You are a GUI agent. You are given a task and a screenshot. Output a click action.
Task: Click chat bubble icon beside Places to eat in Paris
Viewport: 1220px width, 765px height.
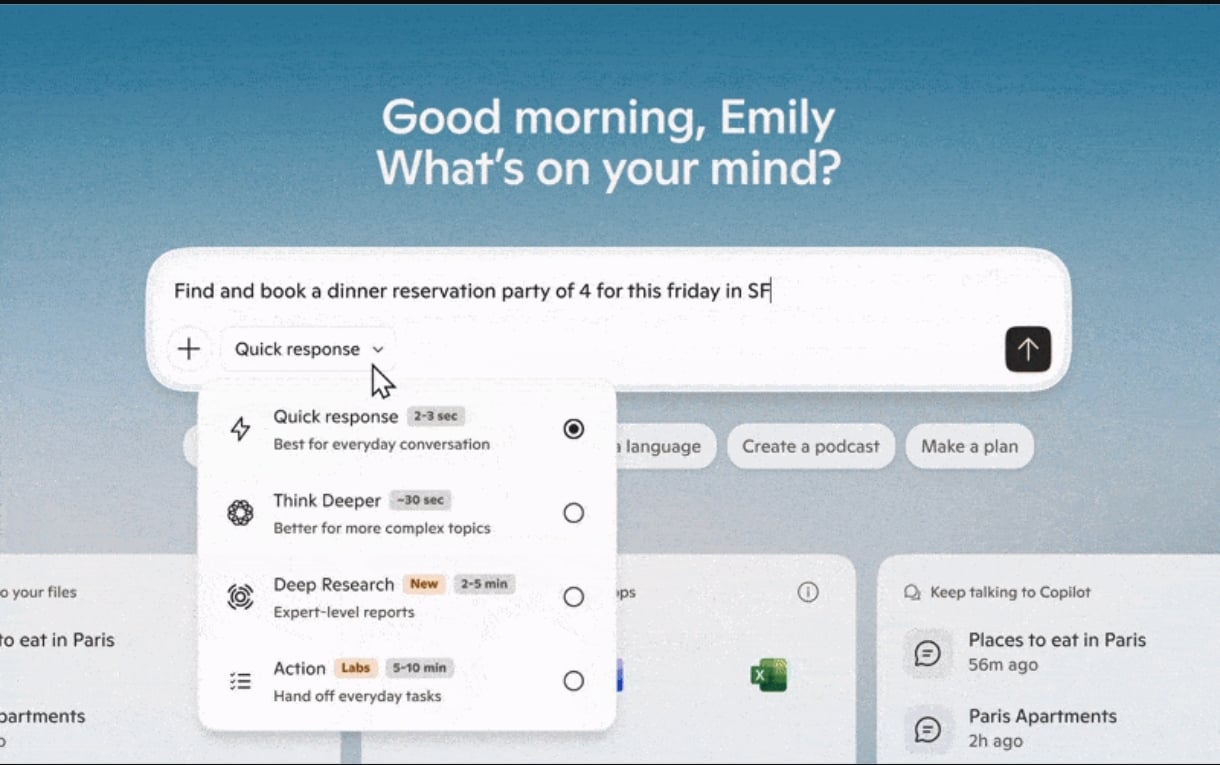(x=927, y=653)
